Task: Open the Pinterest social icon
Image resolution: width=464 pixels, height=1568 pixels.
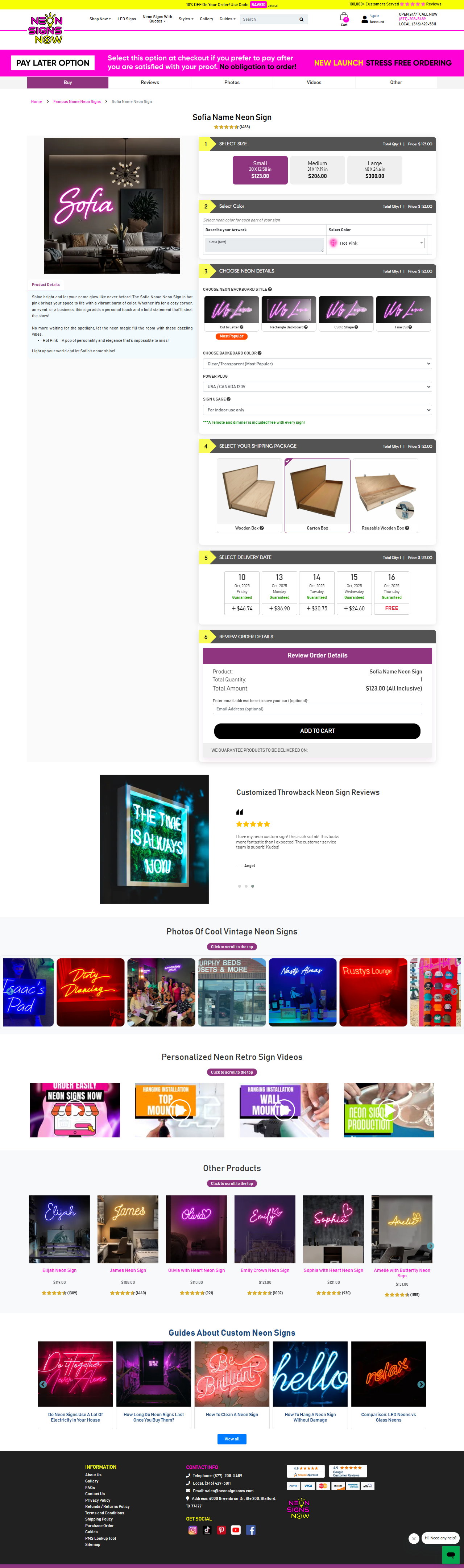Action: click(x=221, y=1530)
